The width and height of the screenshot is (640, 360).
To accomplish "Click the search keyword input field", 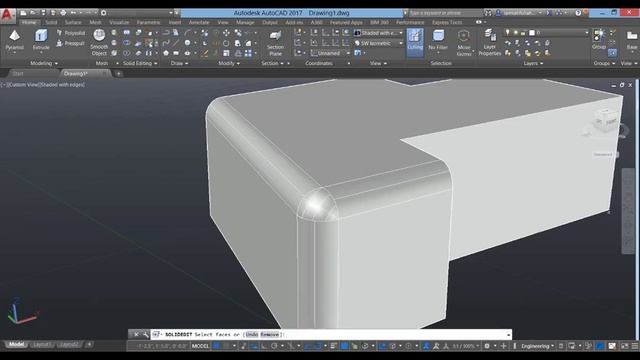I will 445,13.
